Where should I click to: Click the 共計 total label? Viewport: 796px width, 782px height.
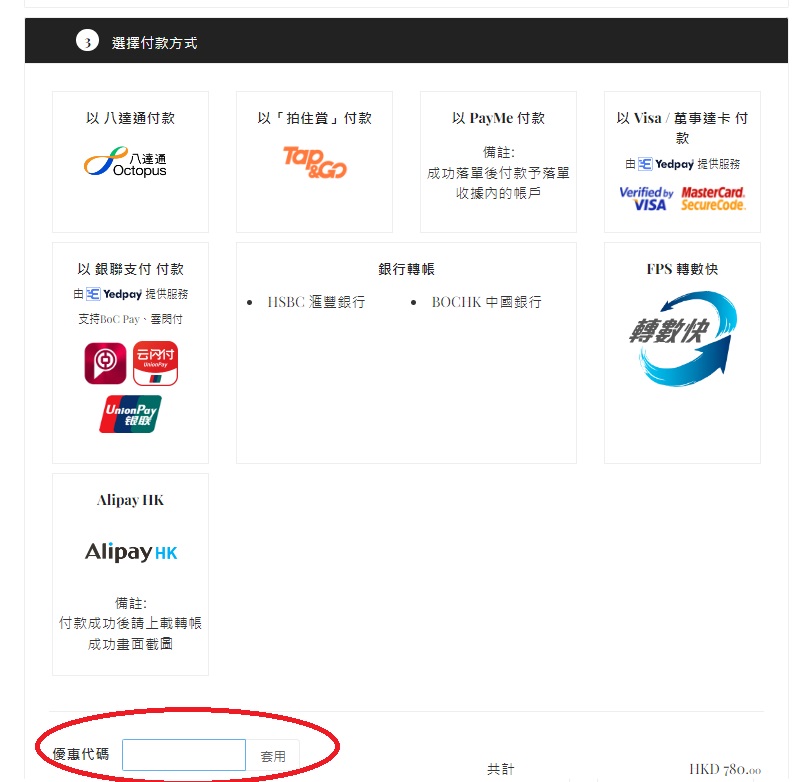(x=501, y=769)
